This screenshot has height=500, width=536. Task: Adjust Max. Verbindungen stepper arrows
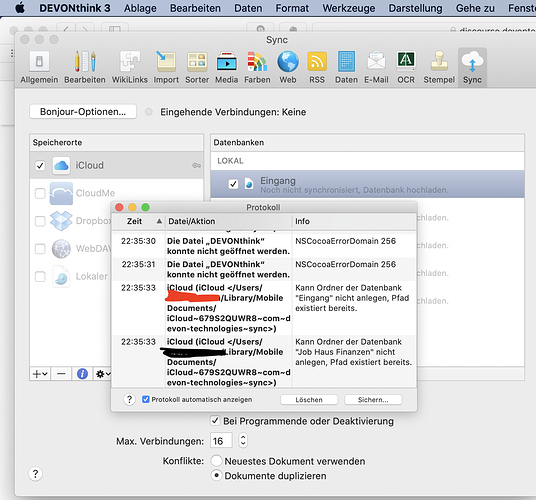(243, 440)
